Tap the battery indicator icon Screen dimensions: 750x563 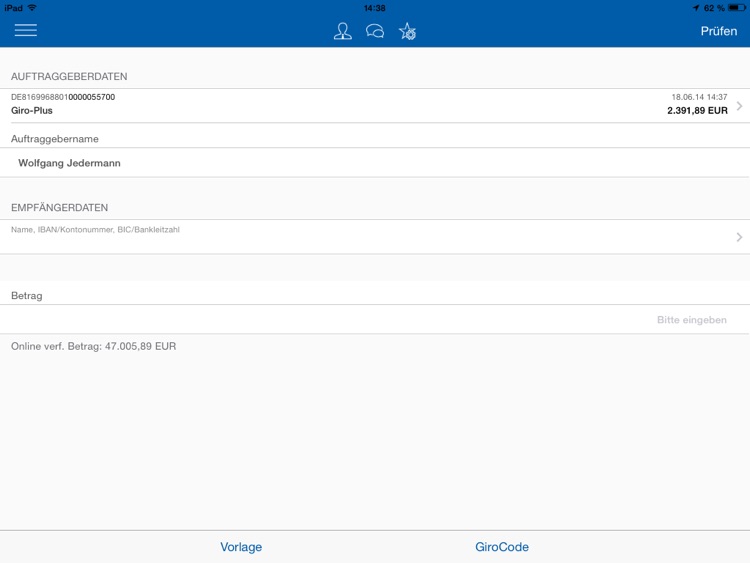(737, 7)
